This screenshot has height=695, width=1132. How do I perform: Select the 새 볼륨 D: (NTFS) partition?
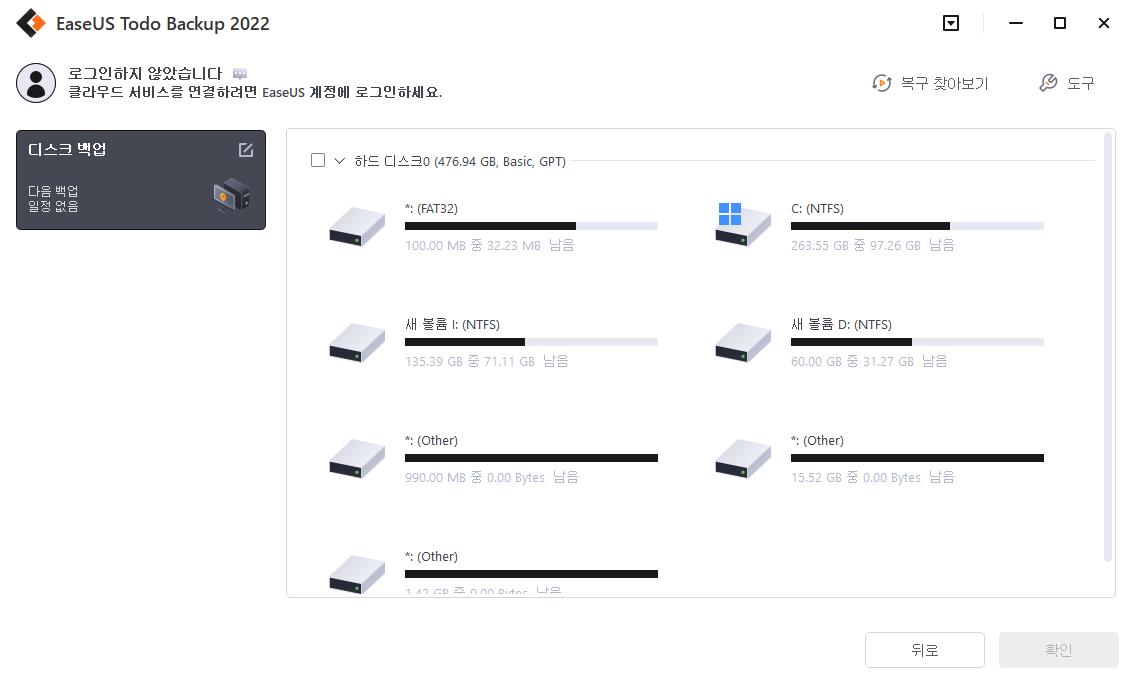[878, 343]
